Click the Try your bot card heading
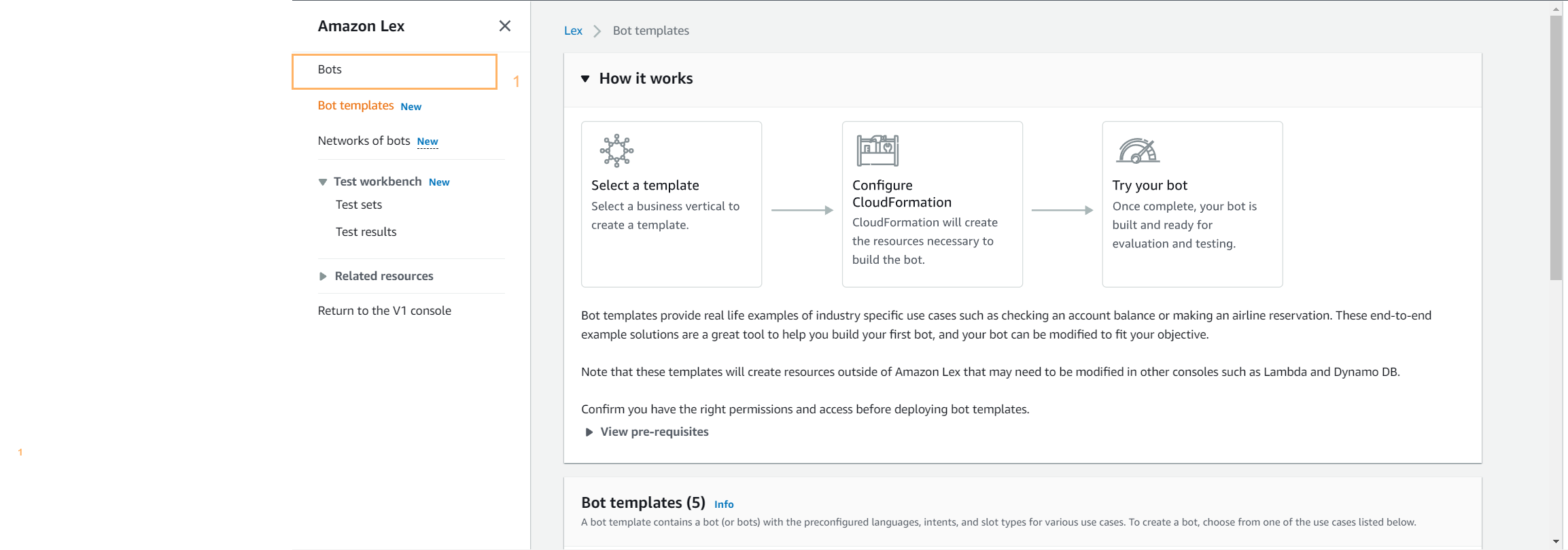The image size is (1568, 550). pyautogui.click(x=1149, y=185)
